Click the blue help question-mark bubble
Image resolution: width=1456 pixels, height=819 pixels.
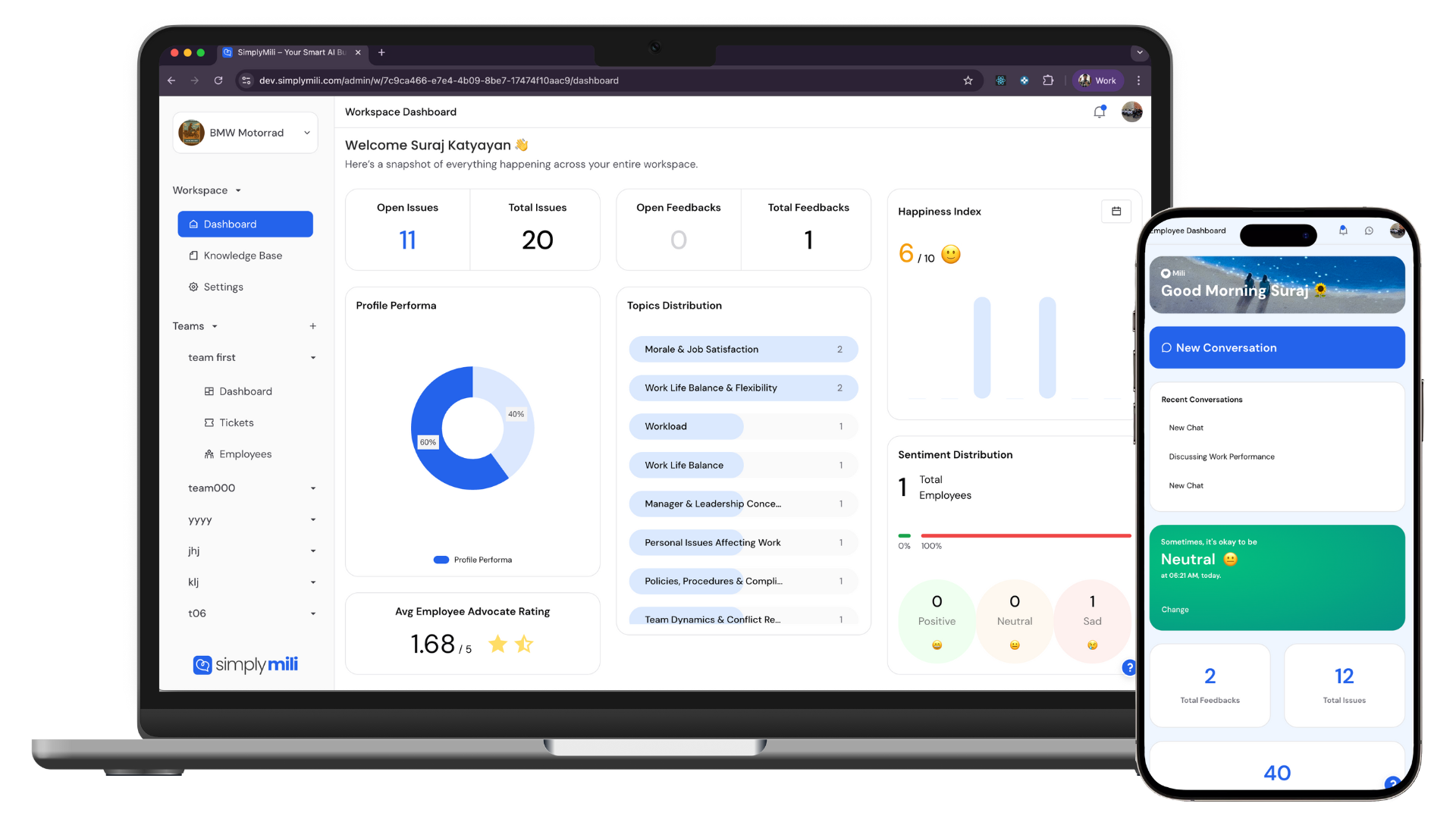tap(1128, 667)
